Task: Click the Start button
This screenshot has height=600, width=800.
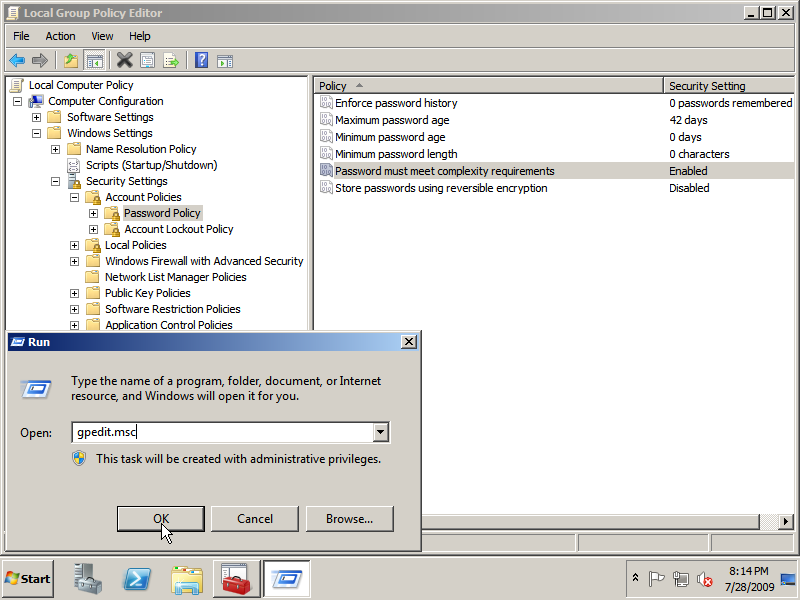Action: coord(28,579)
